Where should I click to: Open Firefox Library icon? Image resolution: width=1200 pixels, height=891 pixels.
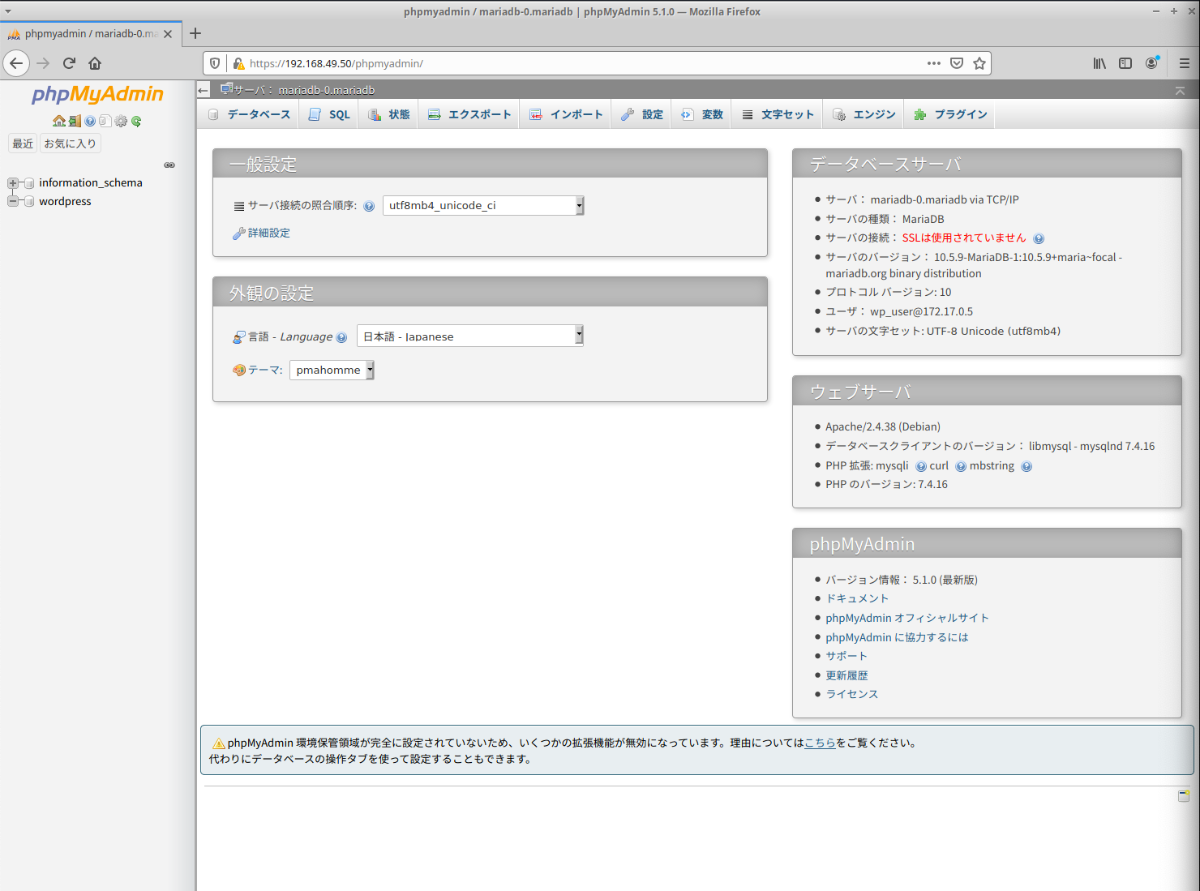(x=1099, y=63)
